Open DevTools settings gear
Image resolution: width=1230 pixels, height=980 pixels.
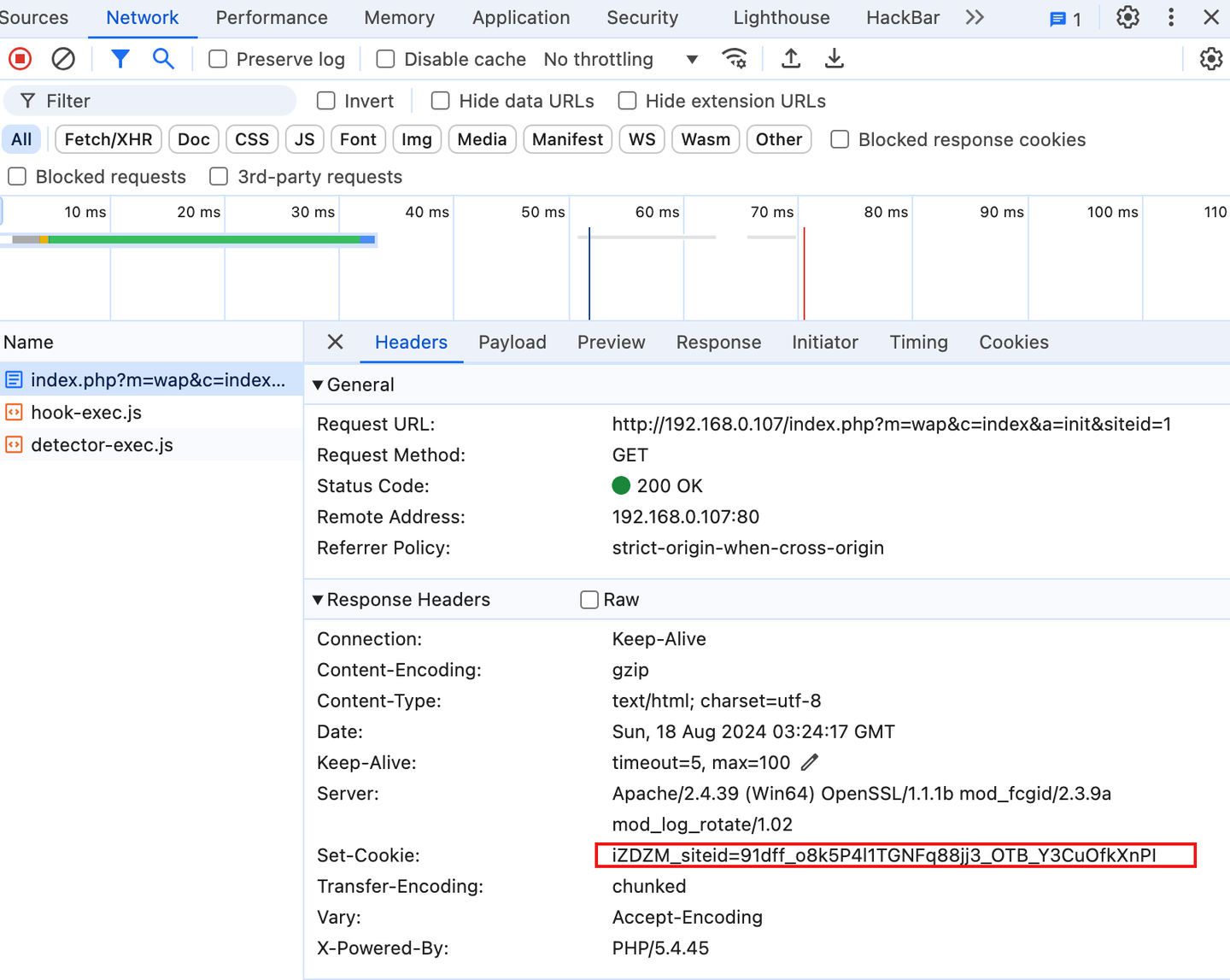point(1127,17)
